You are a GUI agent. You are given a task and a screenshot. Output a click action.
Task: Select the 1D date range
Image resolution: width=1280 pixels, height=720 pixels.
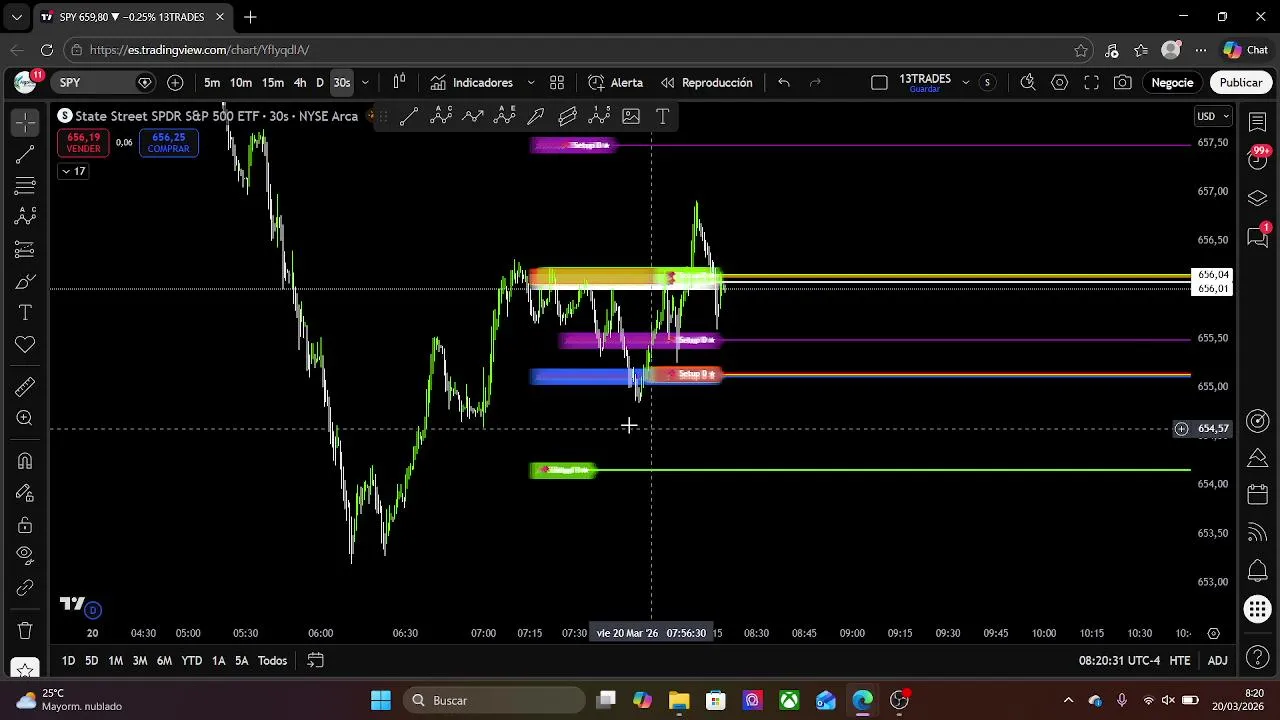pos(68,661)
